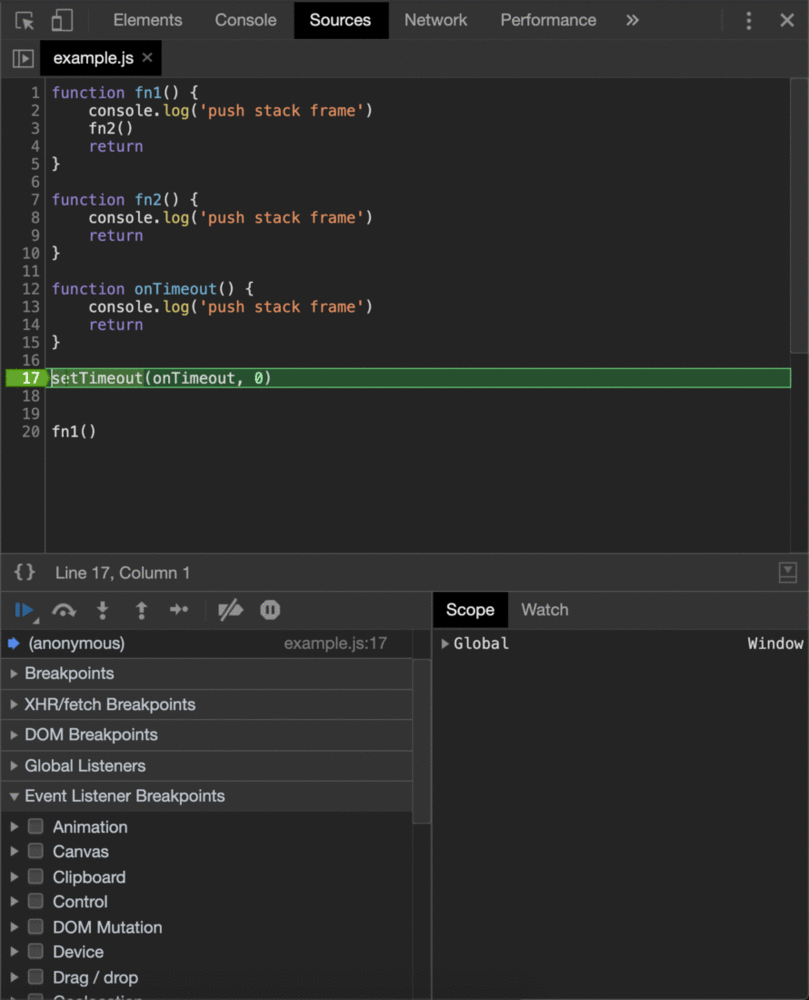Click the debugger sidebar vertical scrollbar
The width and height of the screenshot is (809, 1000).
(421, 742)
